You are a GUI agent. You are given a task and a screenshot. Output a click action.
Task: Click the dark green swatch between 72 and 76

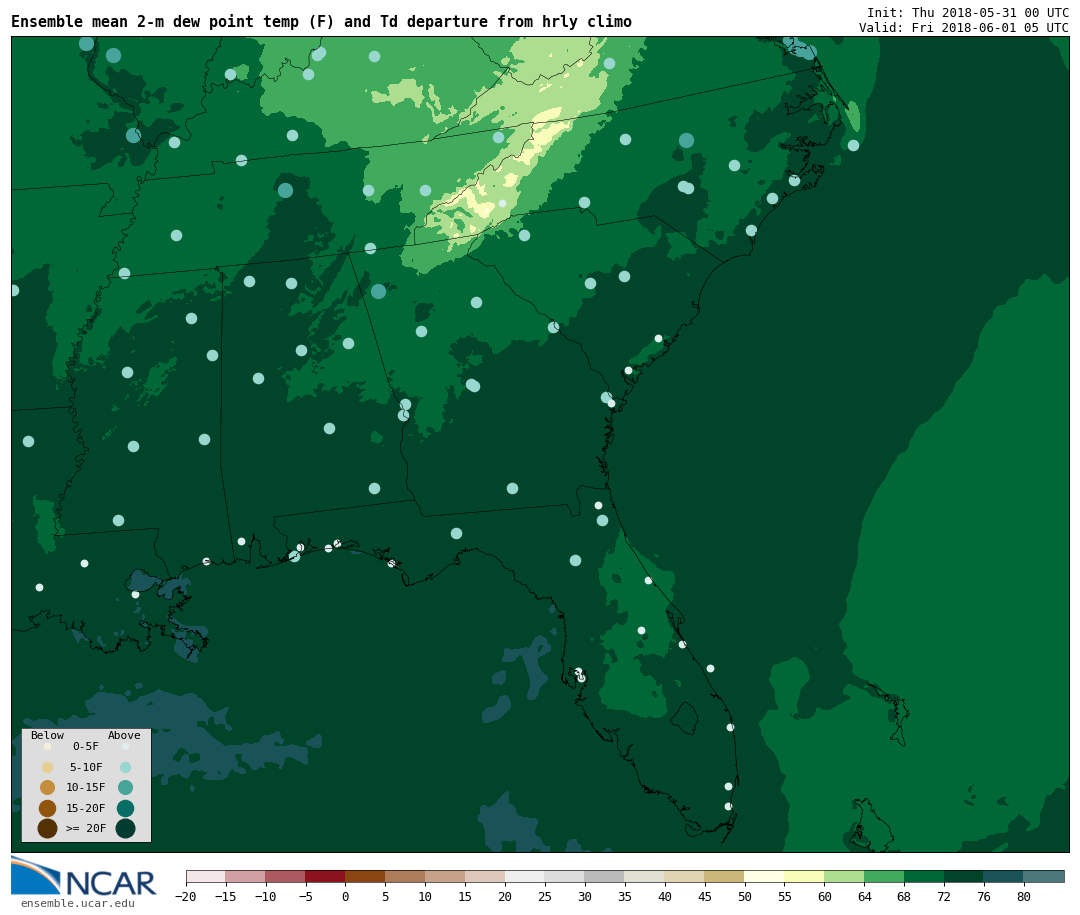click(x=964, y=876)
